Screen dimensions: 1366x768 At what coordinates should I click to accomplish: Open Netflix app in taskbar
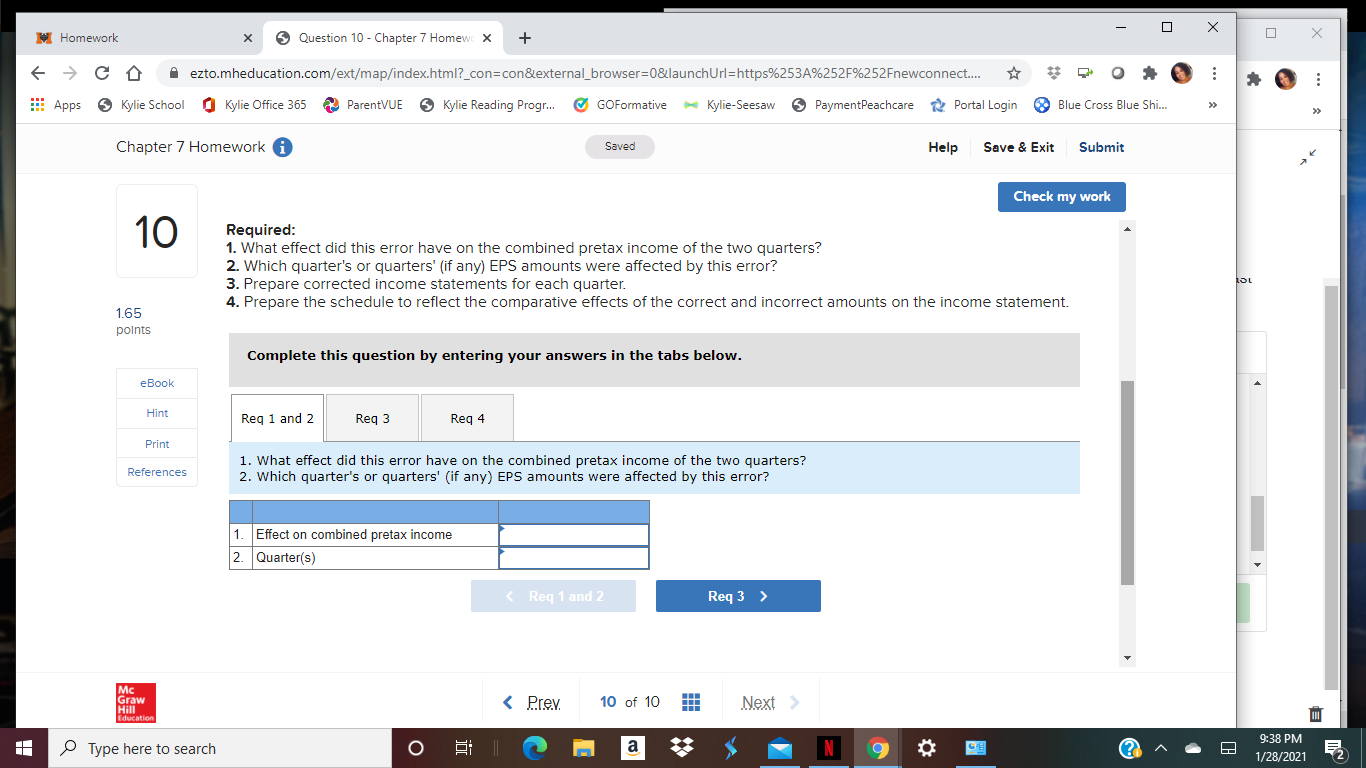click(828, 748)
